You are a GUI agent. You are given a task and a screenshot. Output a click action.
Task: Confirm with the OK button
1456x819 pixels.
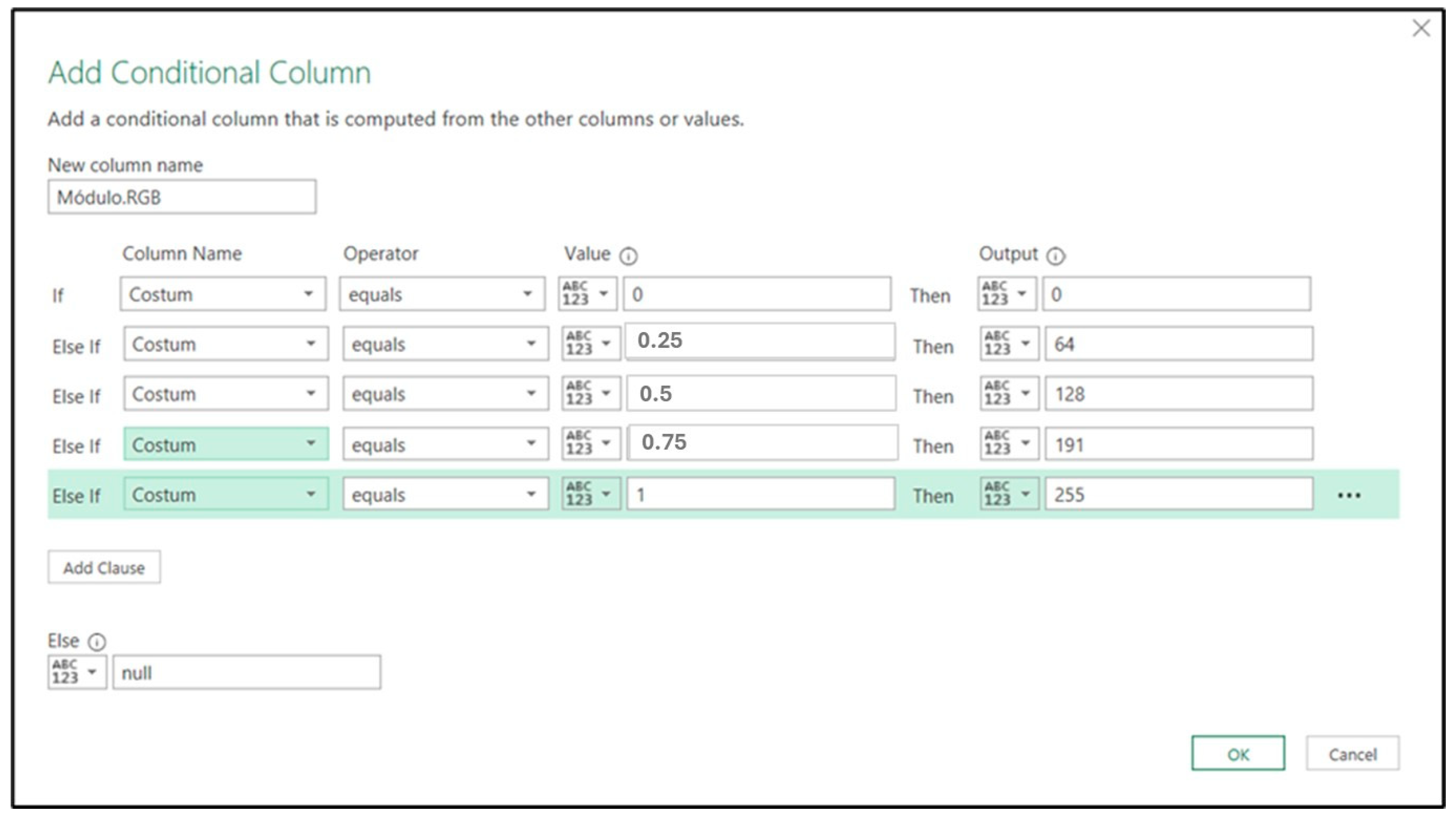point(1238,753)
